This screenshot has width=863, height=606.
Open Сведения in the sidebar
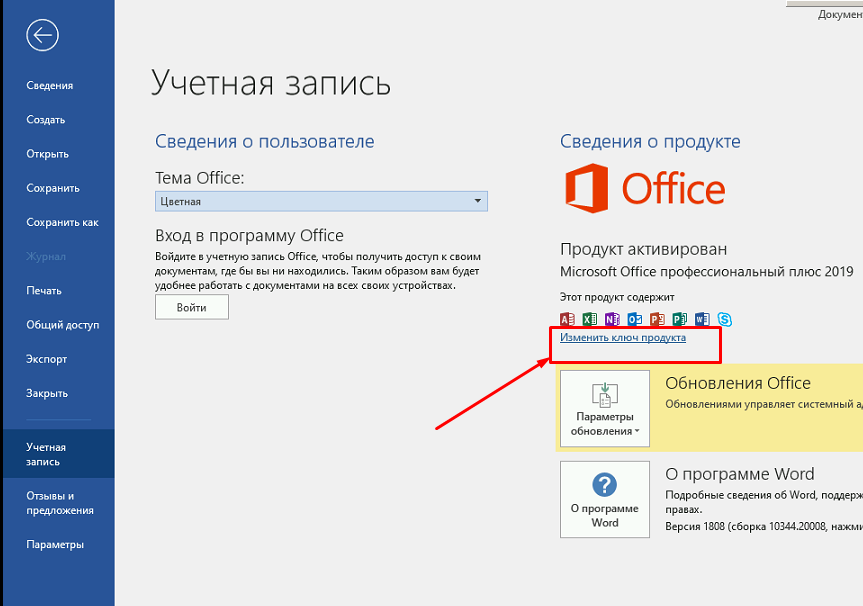50,85
